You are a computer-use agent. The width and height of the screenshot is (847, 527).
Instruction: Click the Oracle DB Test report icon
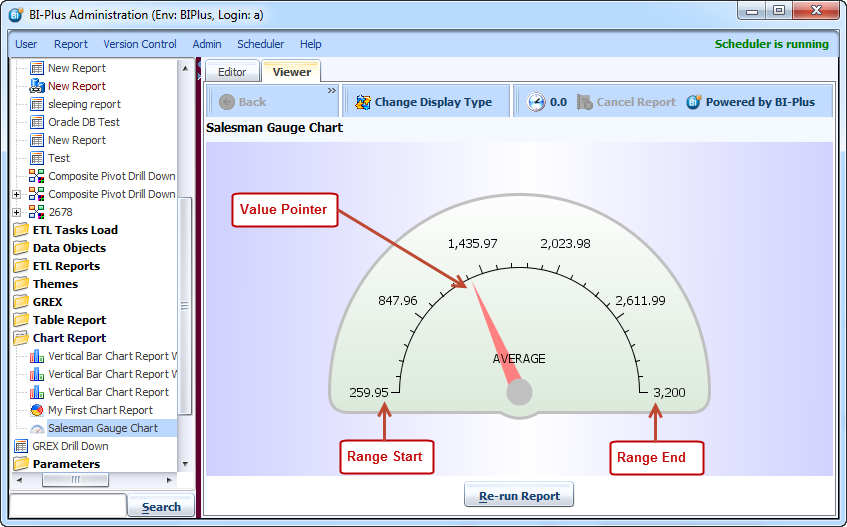click(x=37, y=122)
